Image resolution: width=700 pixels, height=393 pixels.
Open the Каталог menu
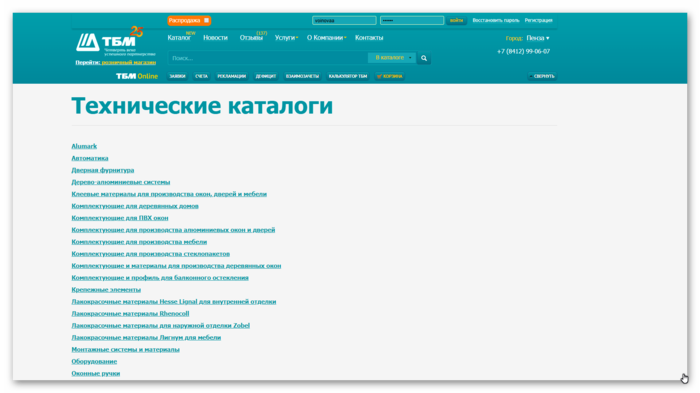pos(179,38)
